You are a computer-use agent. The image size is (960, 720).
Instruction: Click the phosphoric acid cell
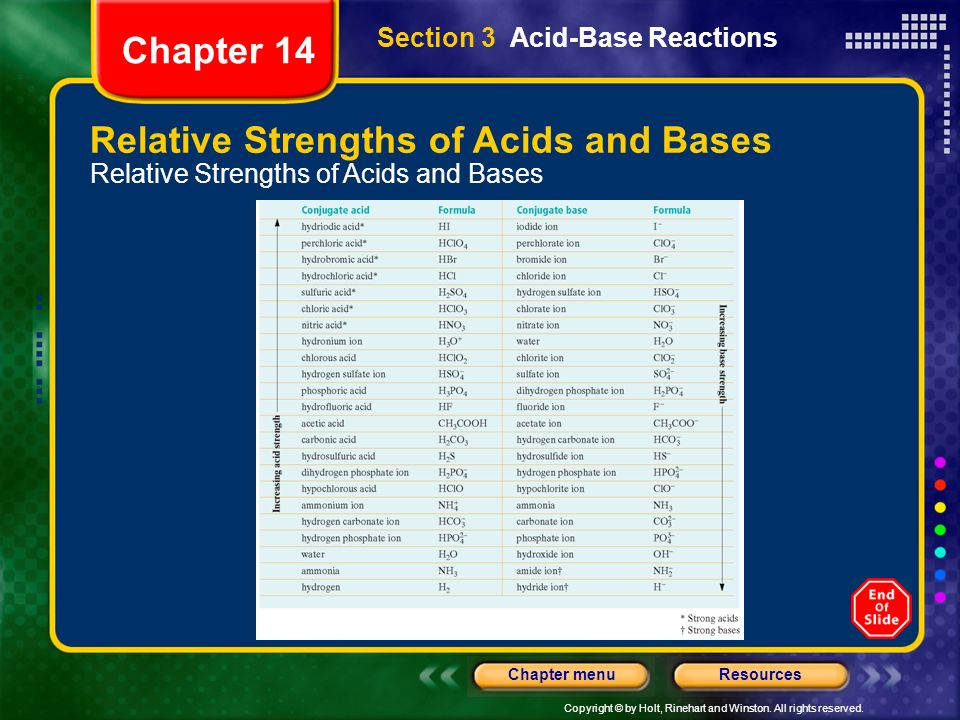coord(334,391)
